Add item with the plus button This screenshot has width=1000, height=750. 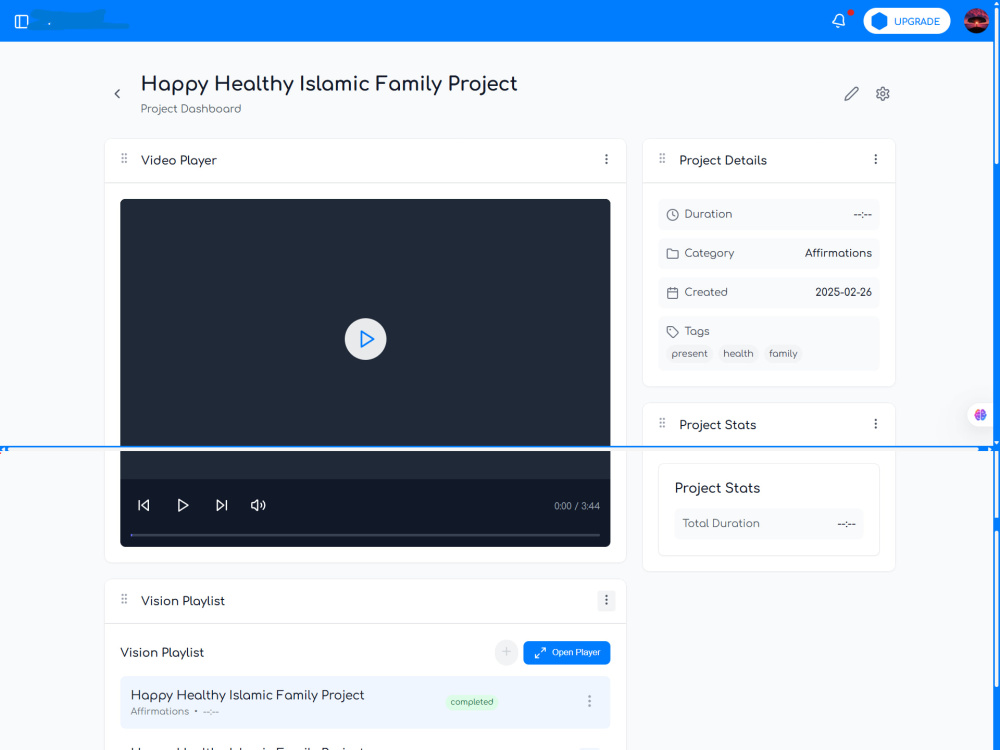(x=506, y=652)
